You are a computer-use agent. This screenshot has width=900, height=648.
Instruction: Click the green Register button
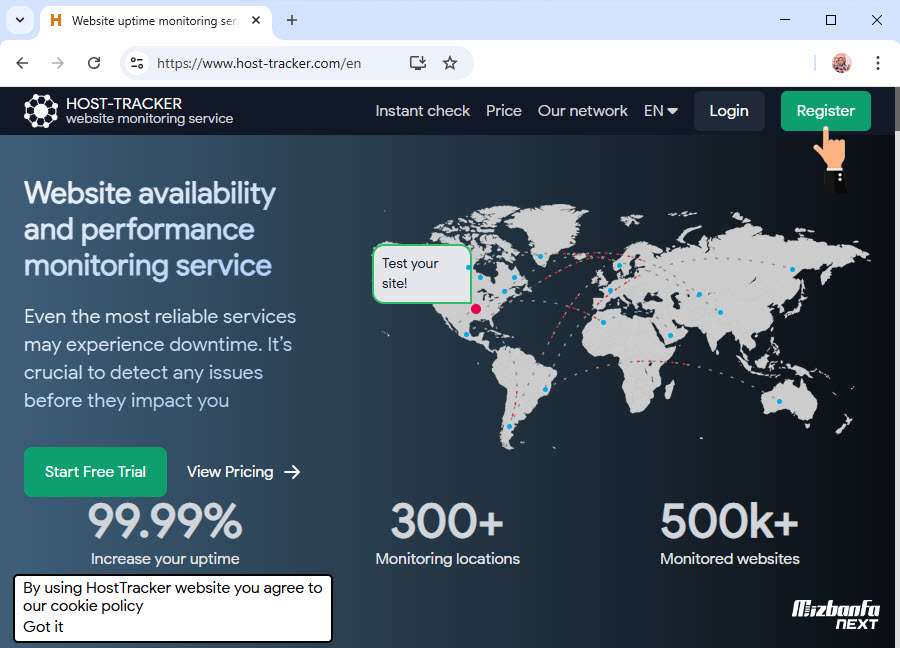[825, 111]
